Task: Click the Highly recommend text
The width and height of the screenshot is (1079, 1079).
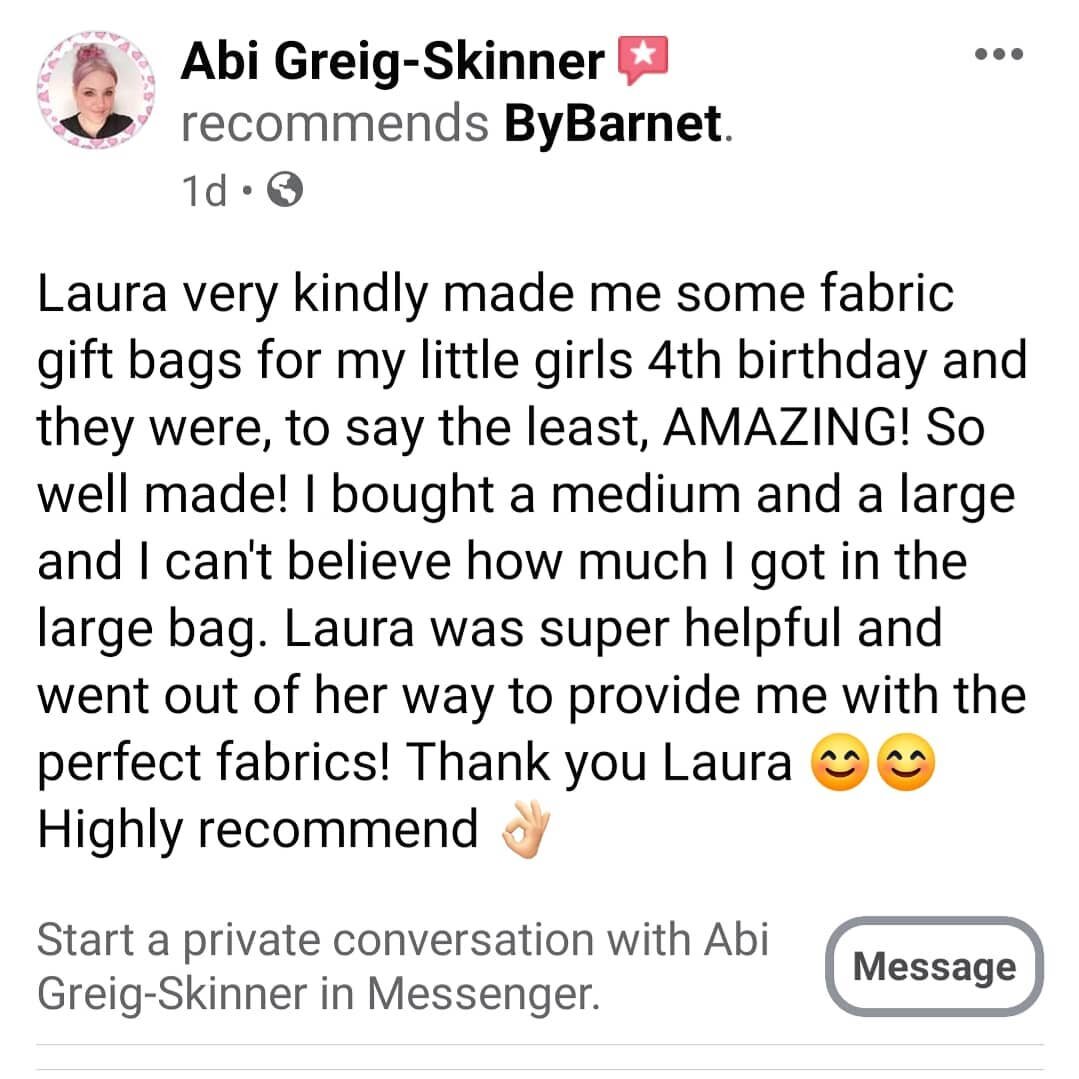Action: 257,829
